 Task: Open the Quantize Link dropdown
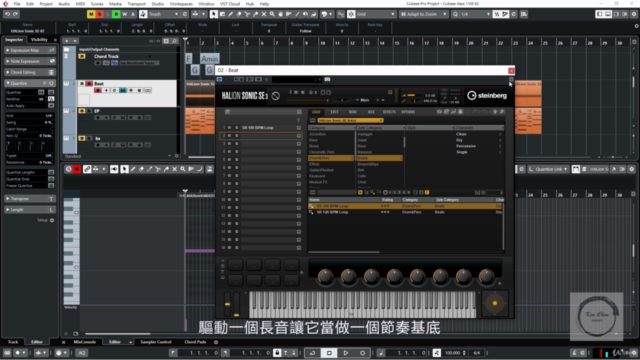549,169
